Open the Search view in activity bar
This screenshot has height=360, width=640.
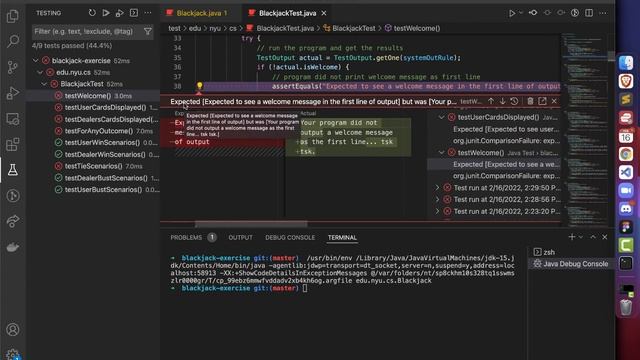13,41
